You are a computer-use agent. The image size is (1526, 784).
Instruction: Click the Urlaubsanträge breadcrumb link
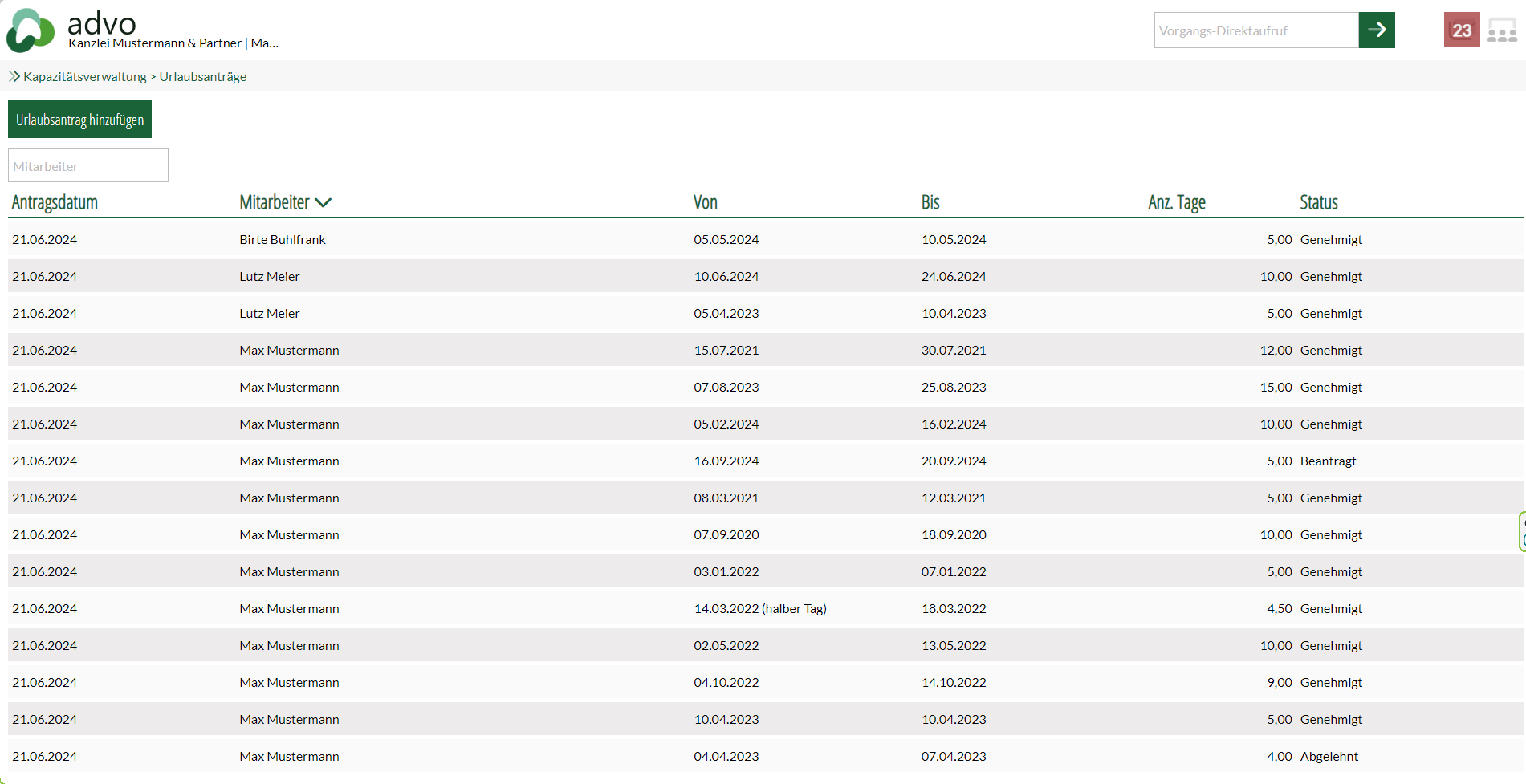(202, 77)
